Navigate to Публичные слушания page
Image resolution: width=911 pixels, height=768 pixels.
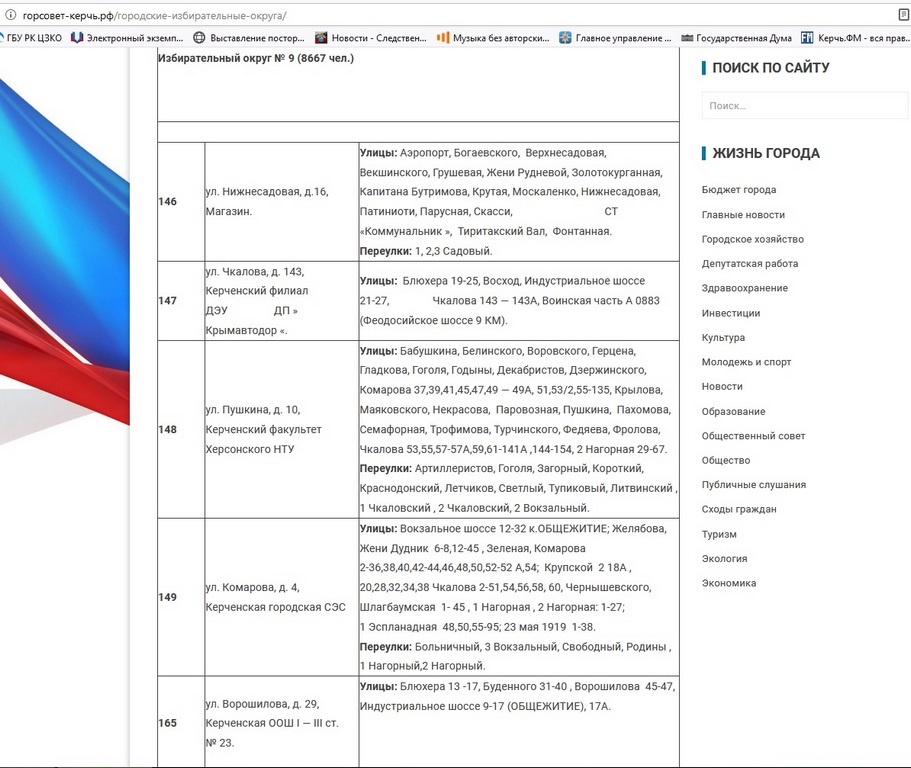coord(753,485)
